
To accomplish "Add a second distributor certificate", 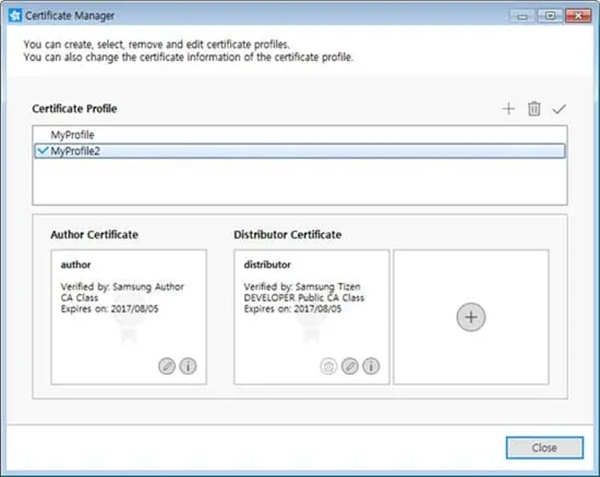I will [471, 317].
